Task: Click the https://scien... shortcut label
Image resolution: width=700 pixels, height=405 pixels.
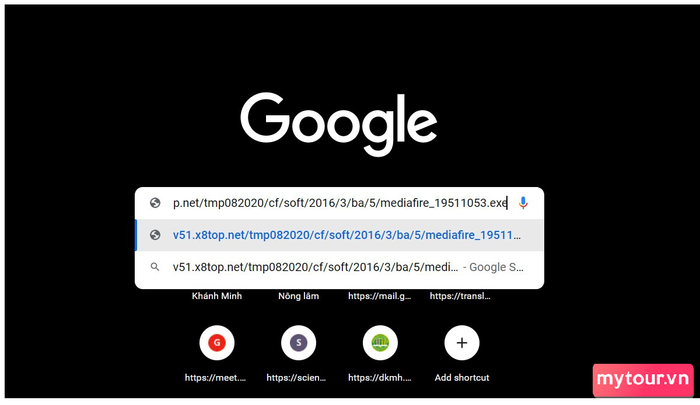Action: point(296,378)
